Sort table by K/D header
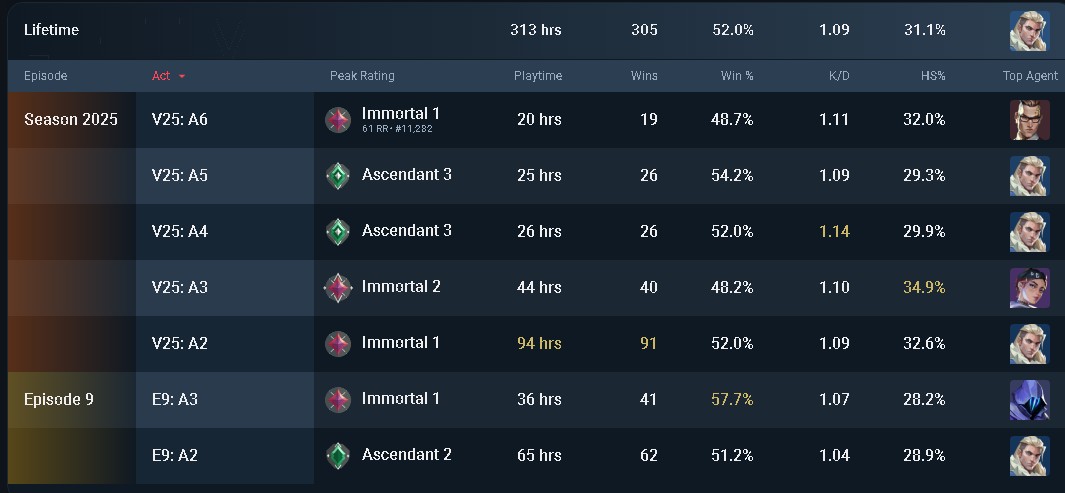This screenshot has width=1065, height=493. [838, 76]
